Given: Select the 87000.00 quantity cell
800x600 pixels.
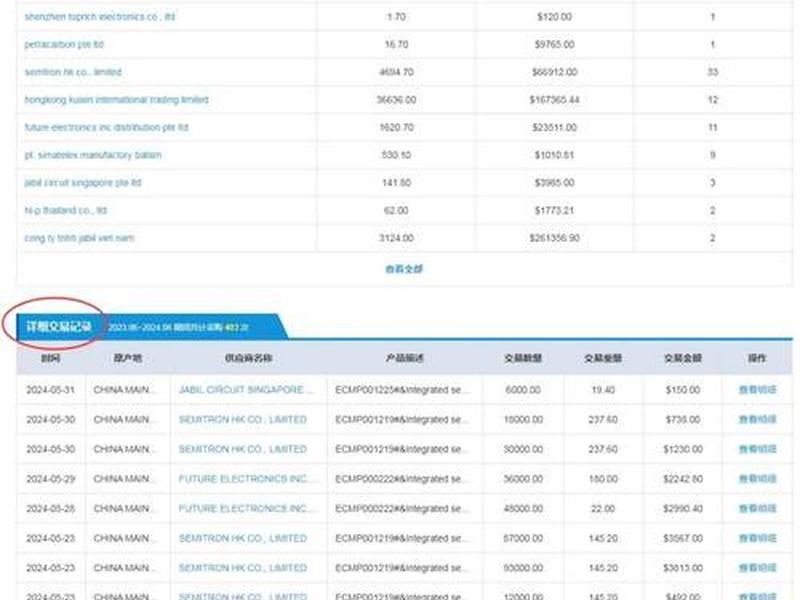Looking at the screenshot, I should click(523, 538).
